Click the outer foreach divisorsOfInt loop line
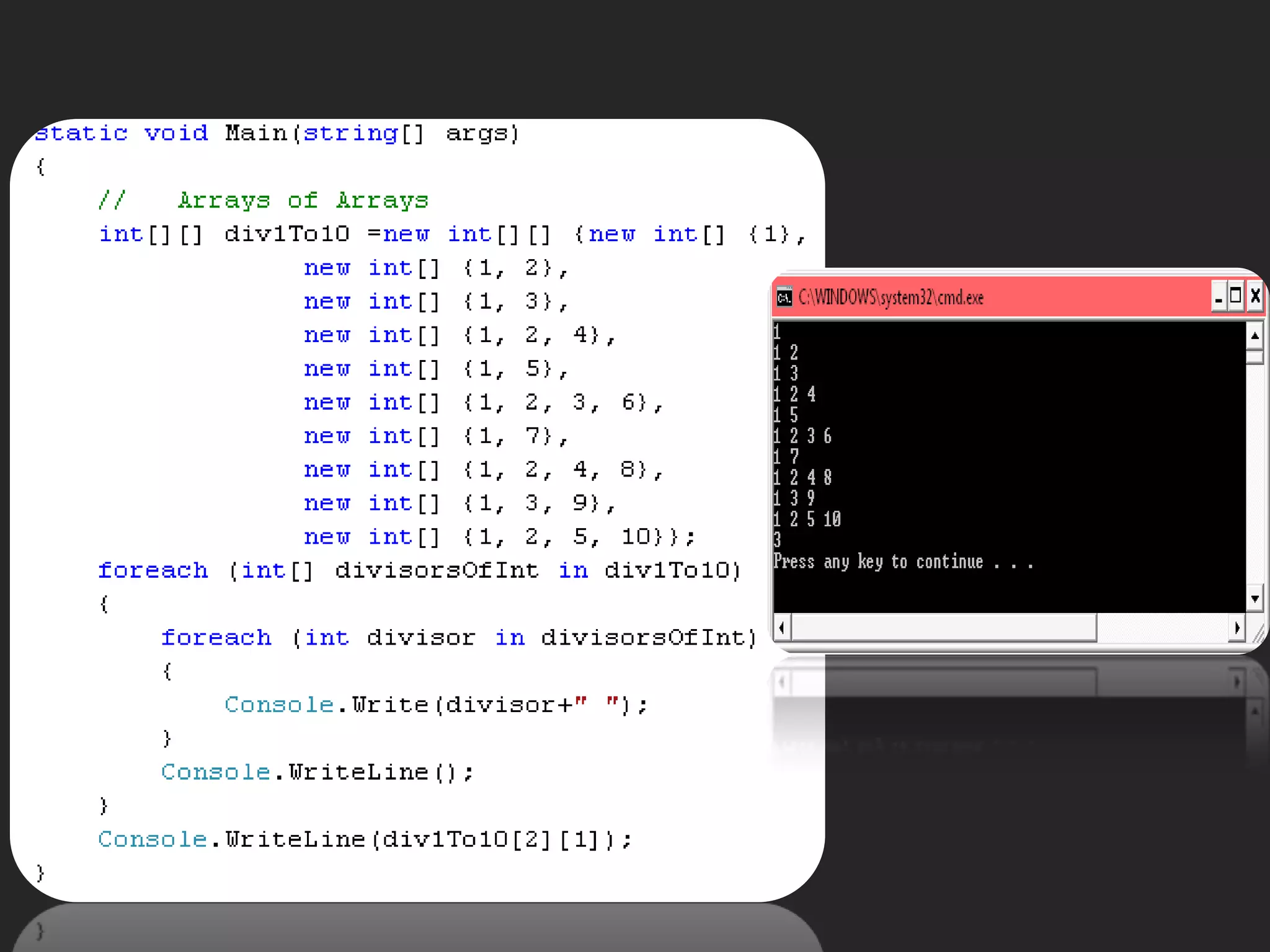The width and height of the screenshot is (1270, 952). coord(419,570)
